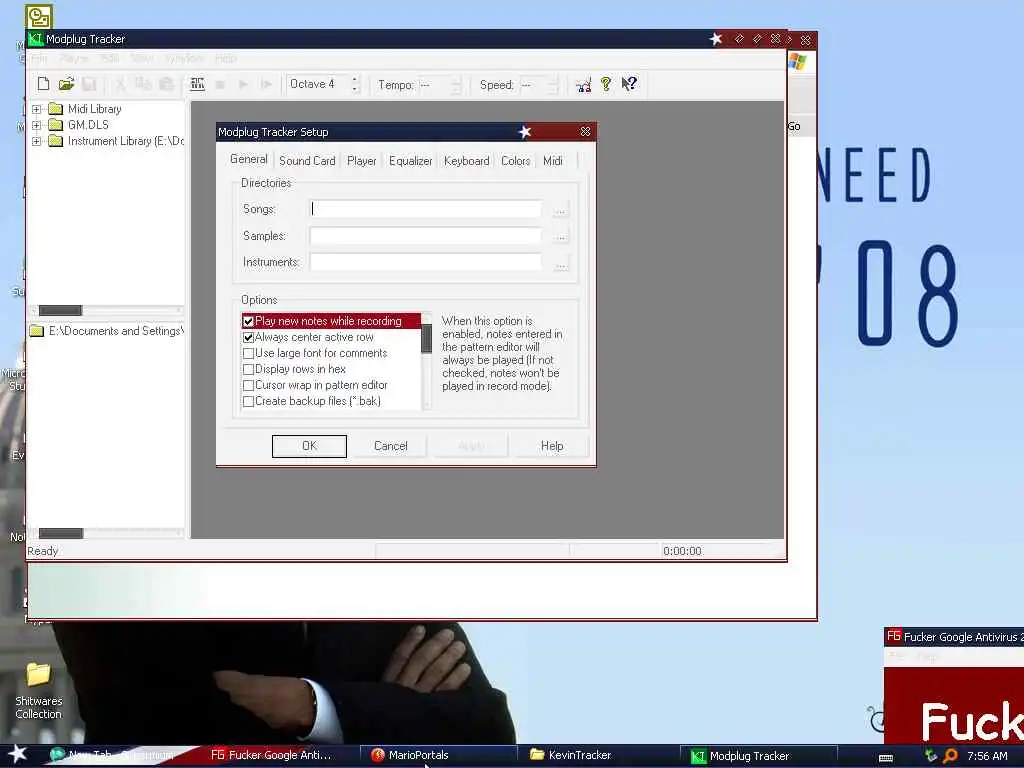Click the Songs directory input field
This screenshot has width=1024, height=768.
[x=425, y=209]
